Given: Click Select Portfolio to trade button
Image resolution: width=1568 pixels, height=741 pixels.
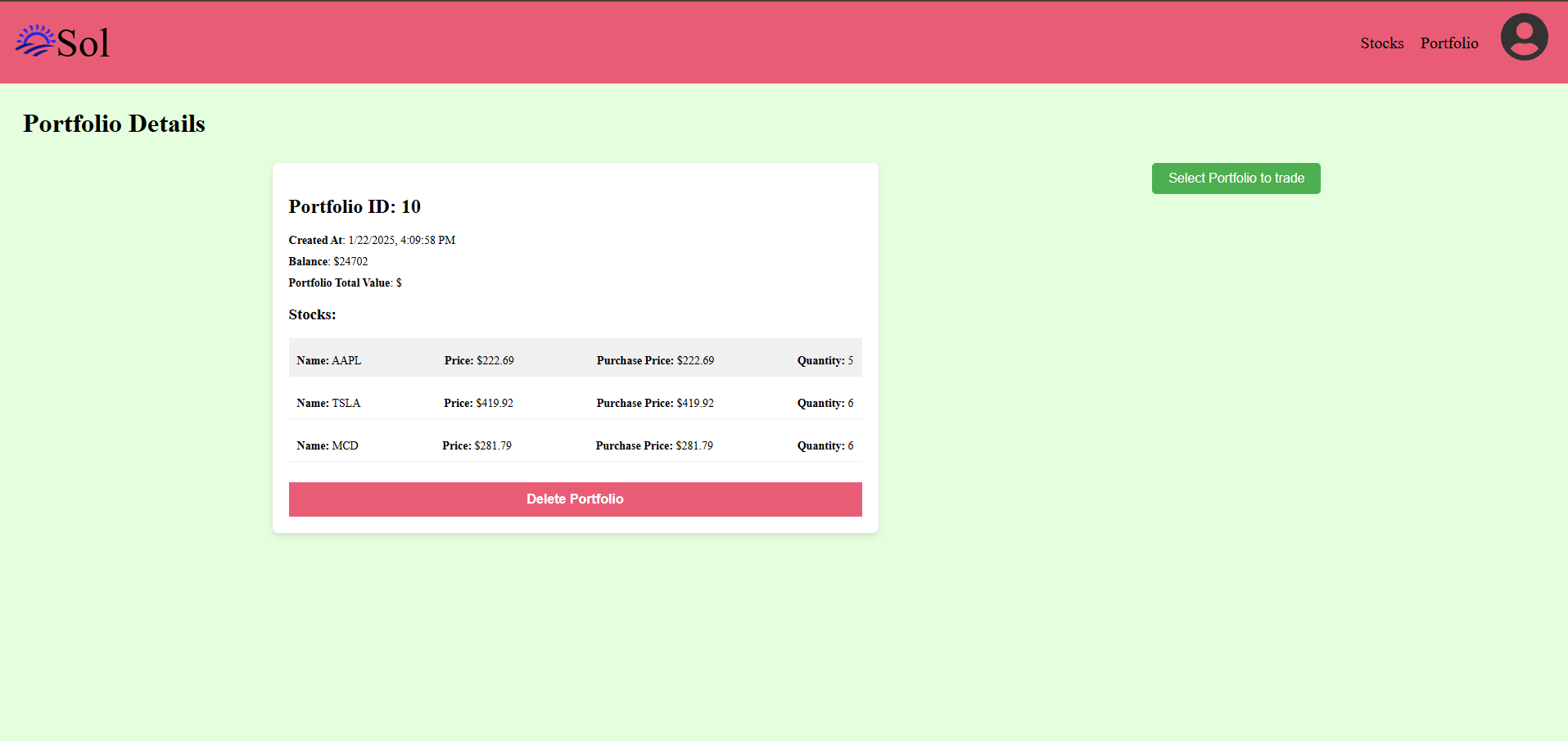Looking at the screenshot, I should [1236, 178].
